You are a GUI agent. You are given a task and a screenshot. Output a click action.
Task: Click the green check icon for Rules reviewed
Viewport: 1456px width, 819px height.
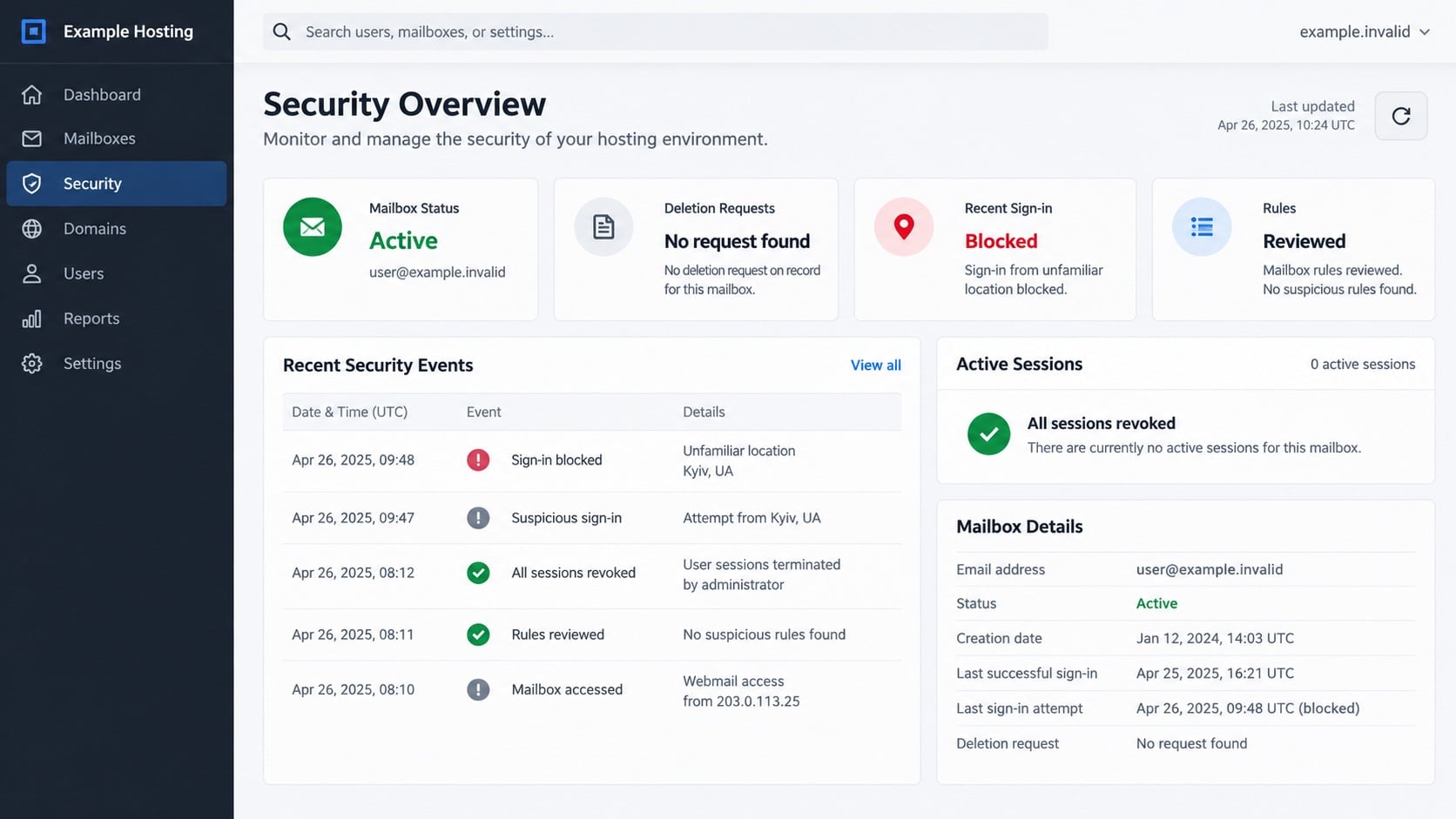pyautogui.click(x=478, y=634)
